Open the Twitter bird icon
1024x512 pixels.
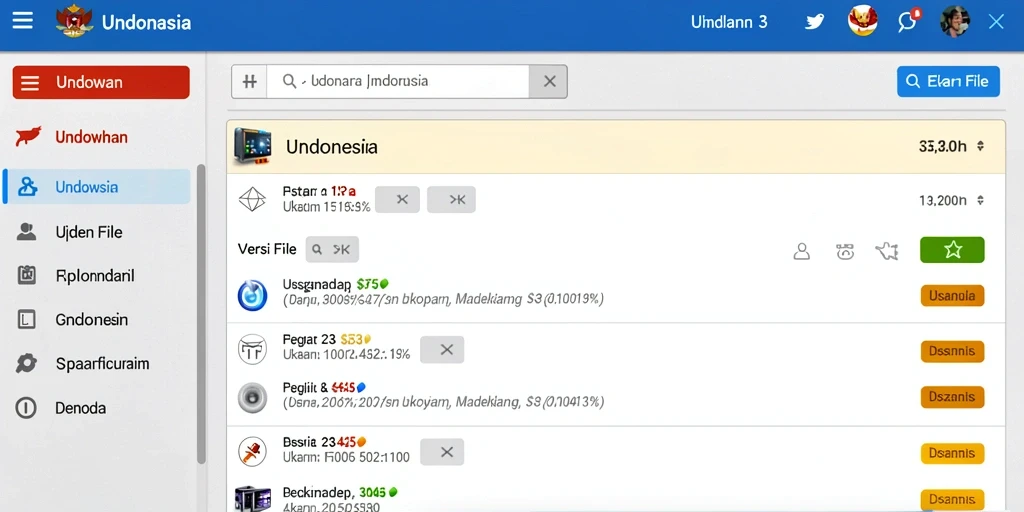(814, 22)
